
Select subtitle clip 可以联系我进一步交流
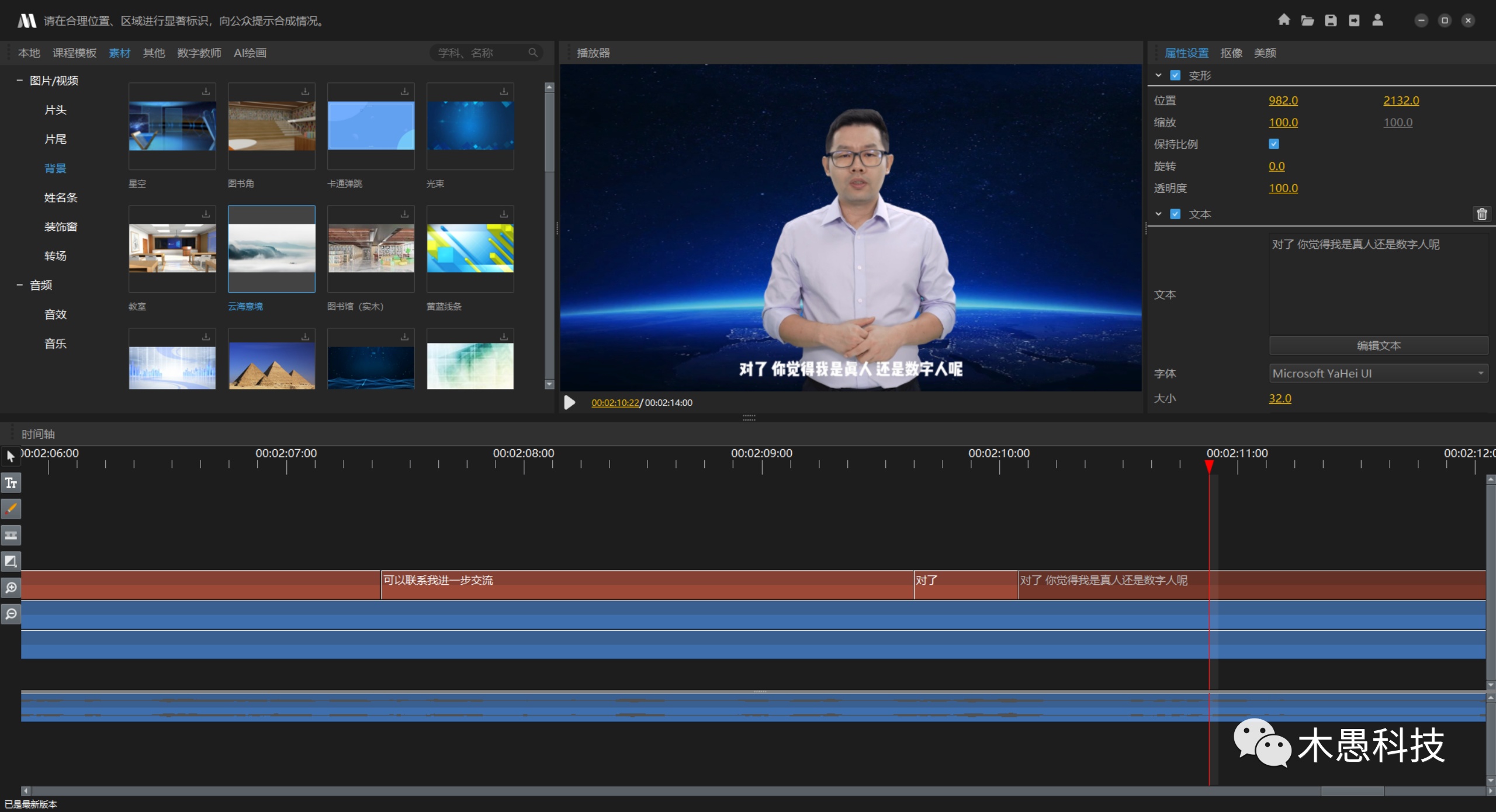(x=647, y=585)
